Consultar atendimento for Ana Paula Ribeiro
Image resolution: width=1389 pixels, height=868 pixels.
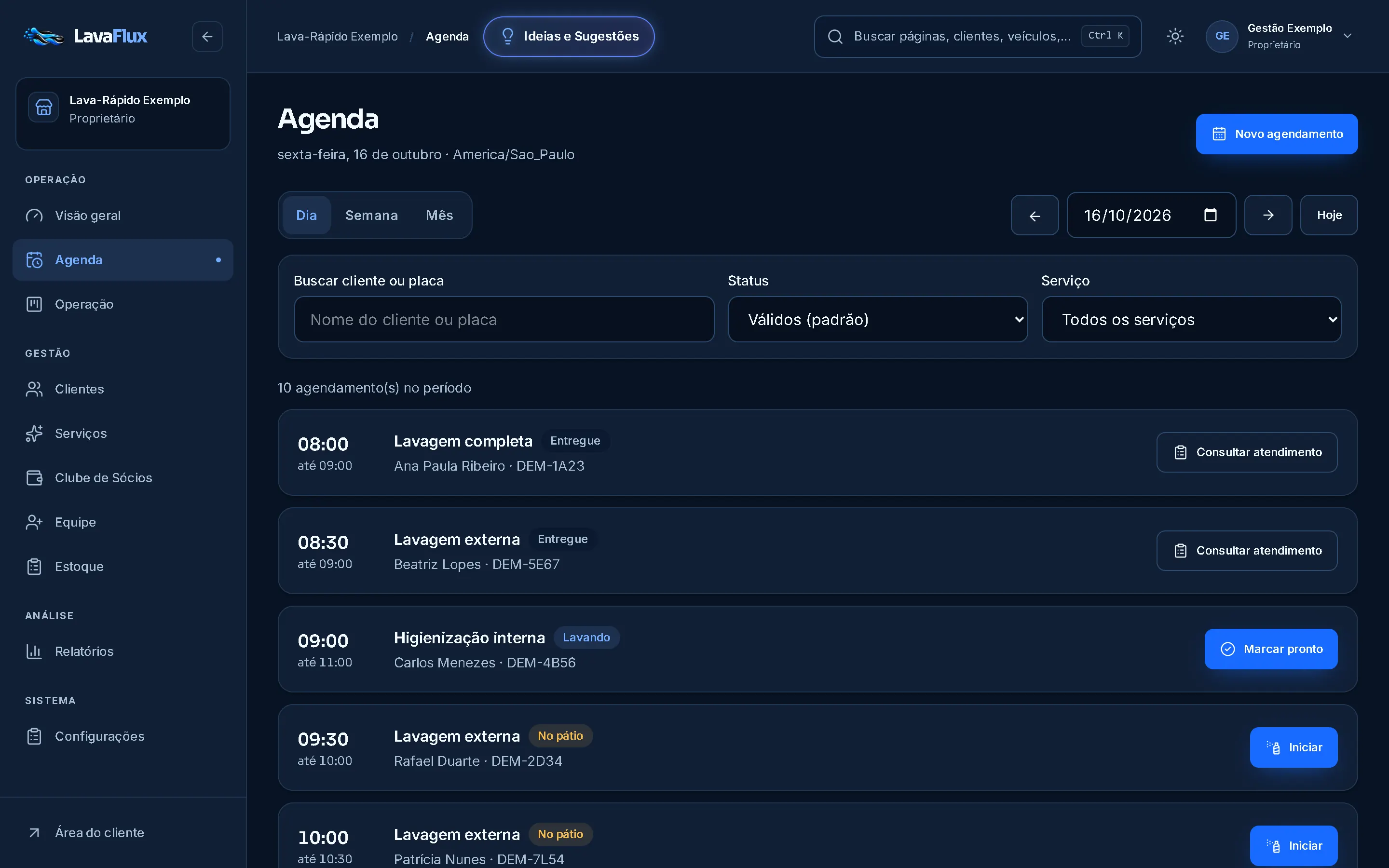pos(1247,452)
